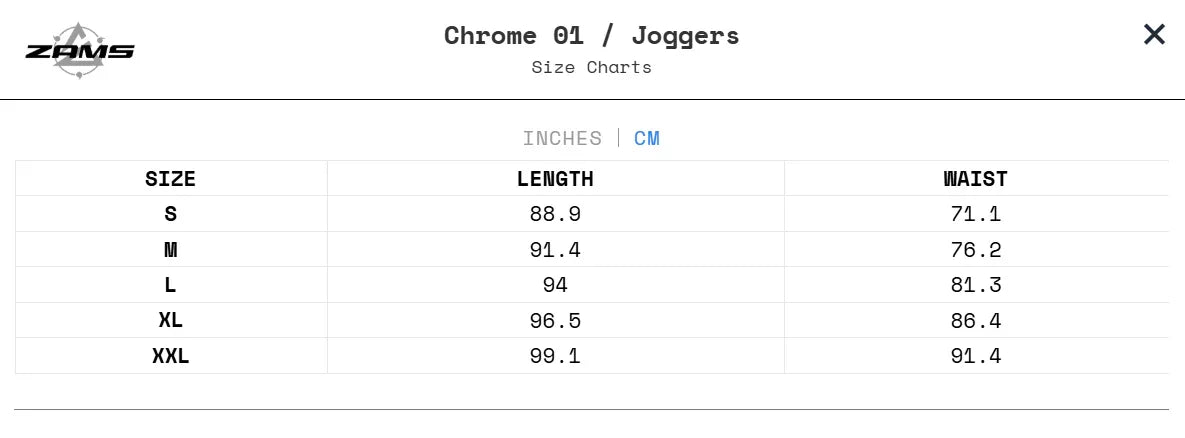This screenshot has height=438, width=1185.
Task: Click the Chrome 01 / Joggers title
Action: point(591,35)
